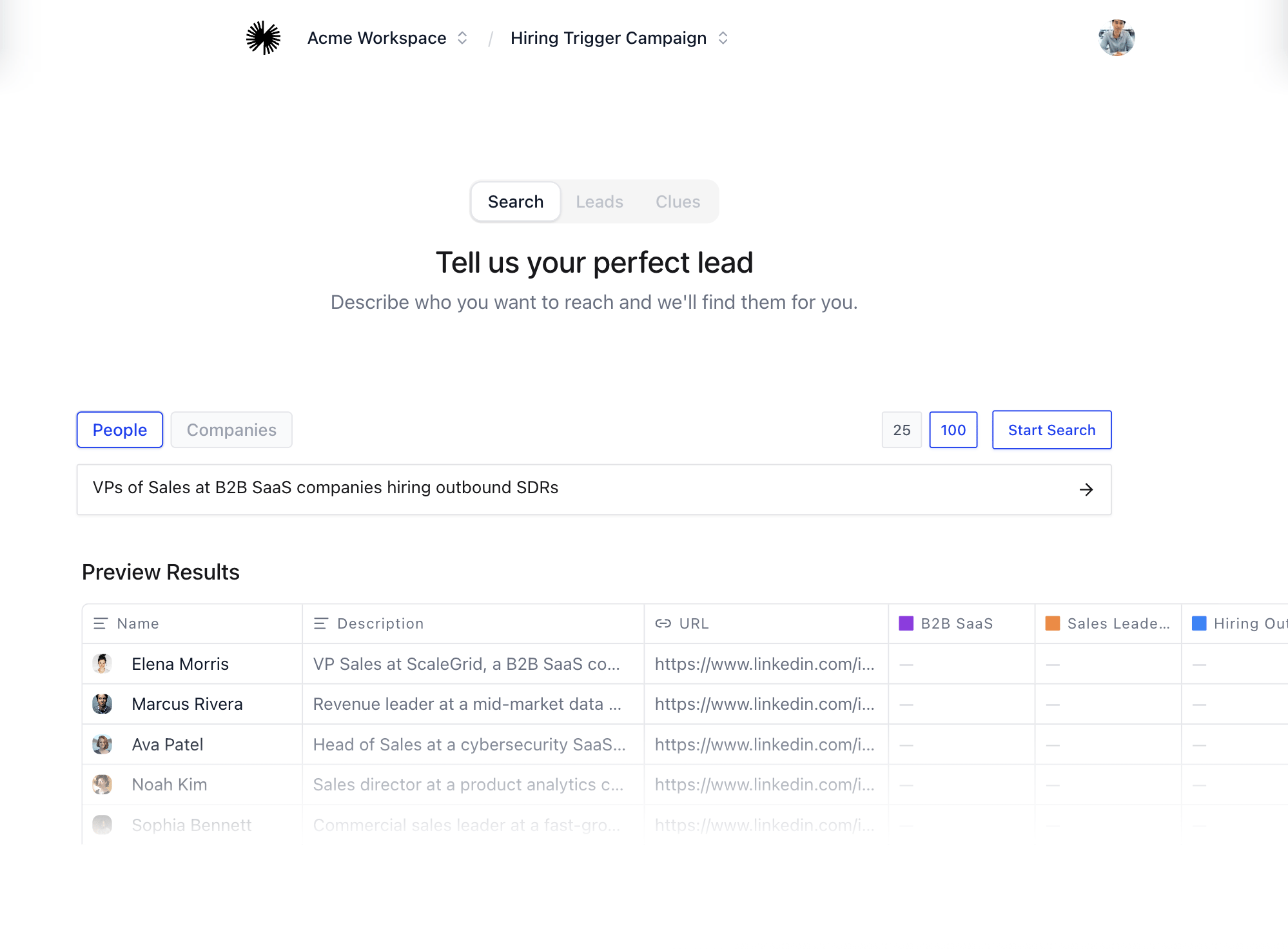Viewport: 1288px width, 949px height.
Task: Click the URL column link icon
Action: (x=663, y=623)
